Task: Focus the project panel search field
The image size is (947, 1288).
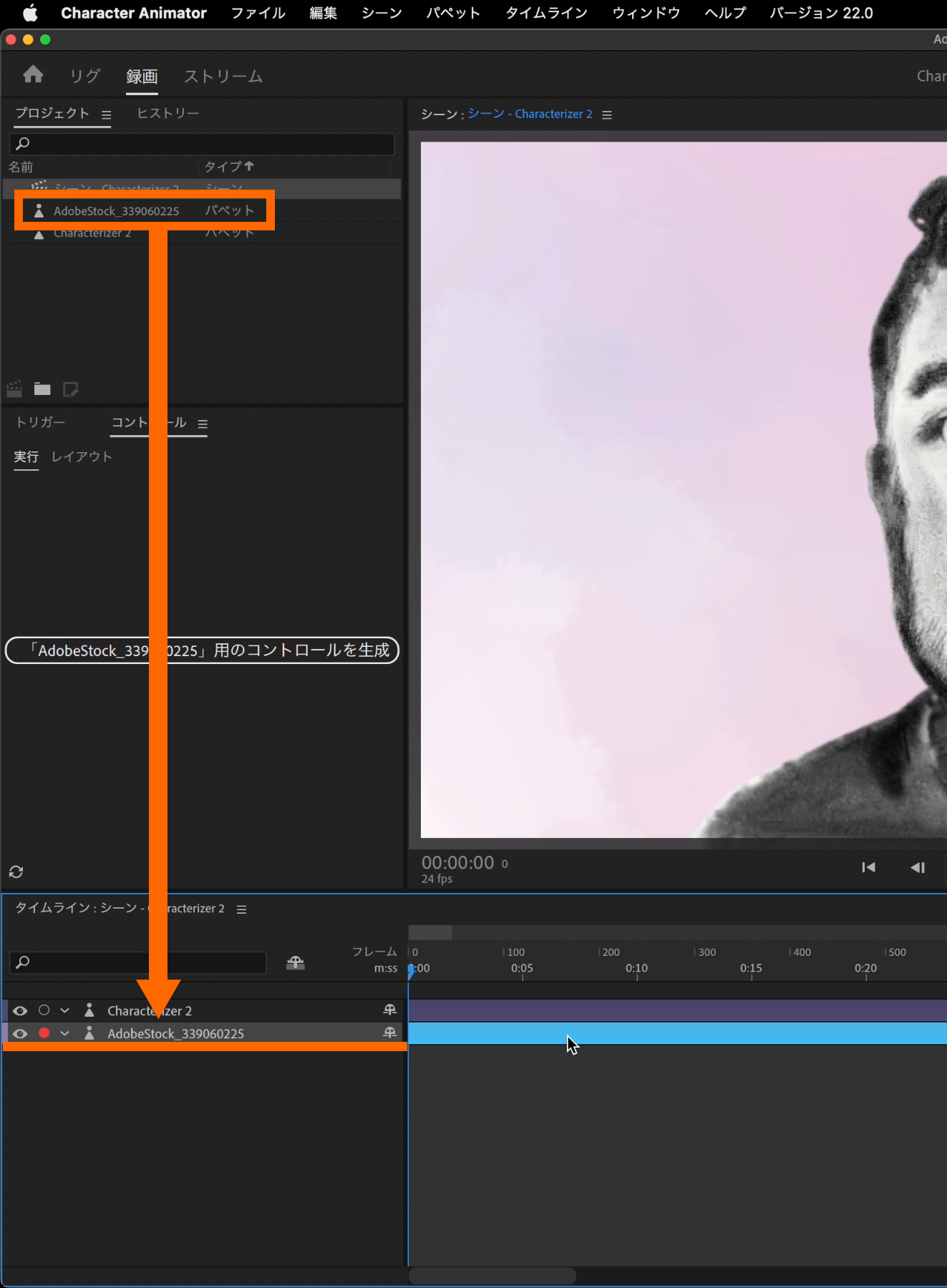Action: [202, 144]
